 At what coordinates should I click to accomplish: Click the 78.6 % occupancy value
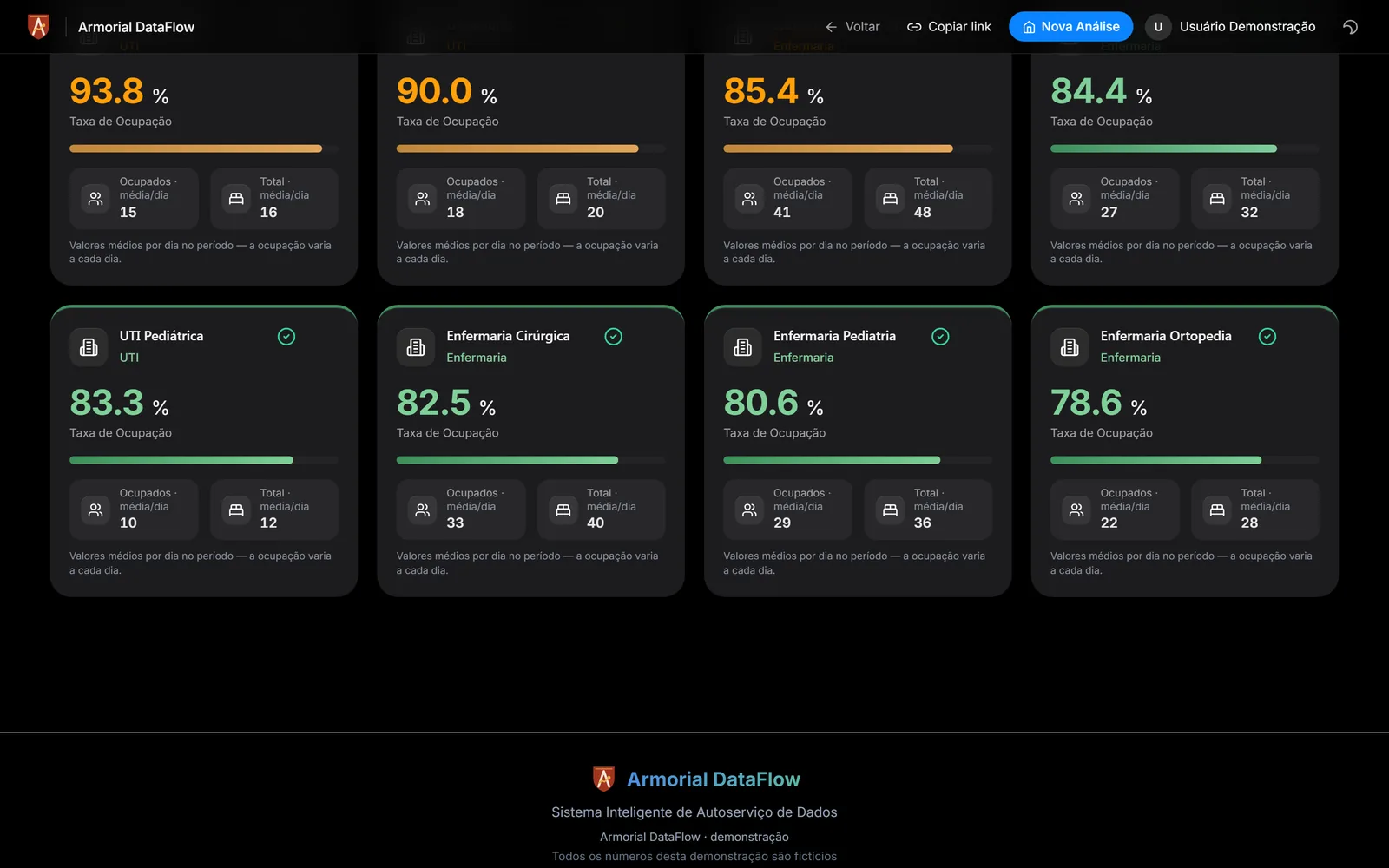[x=1099, y=403]
